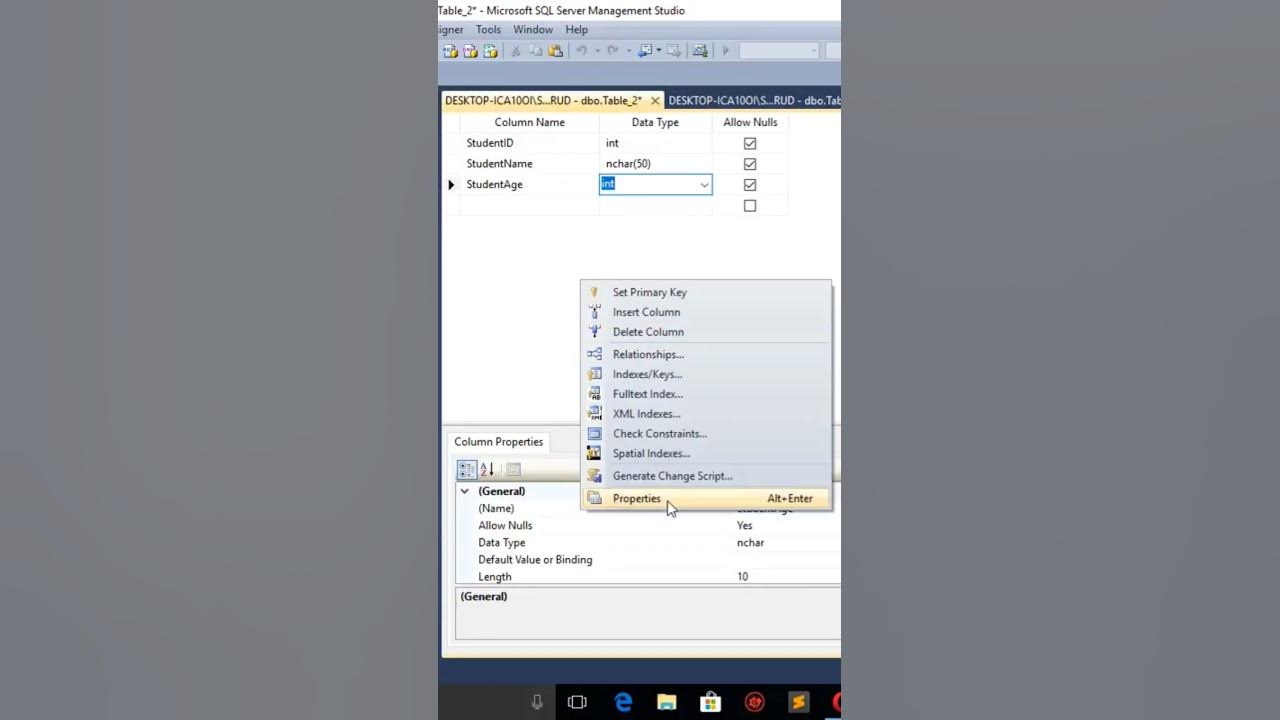Toggle Allow Nulls for StudentAge
Viewport: 1280px width, 720px height.
(x=750, y=185)
